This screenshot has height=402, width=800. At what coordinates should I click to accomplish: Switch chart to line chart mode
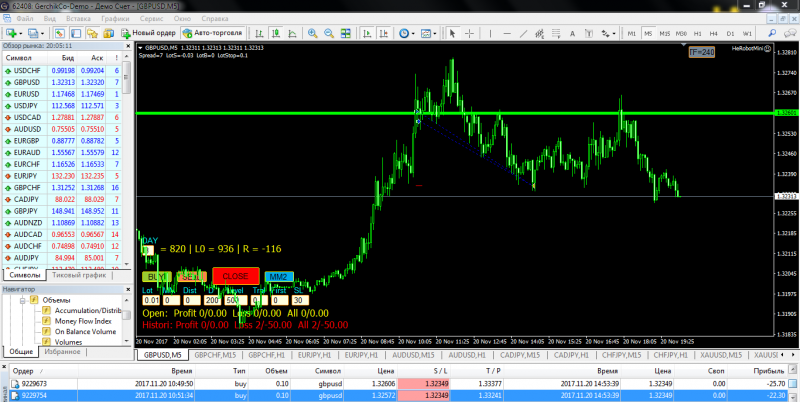tap(292, 33)
